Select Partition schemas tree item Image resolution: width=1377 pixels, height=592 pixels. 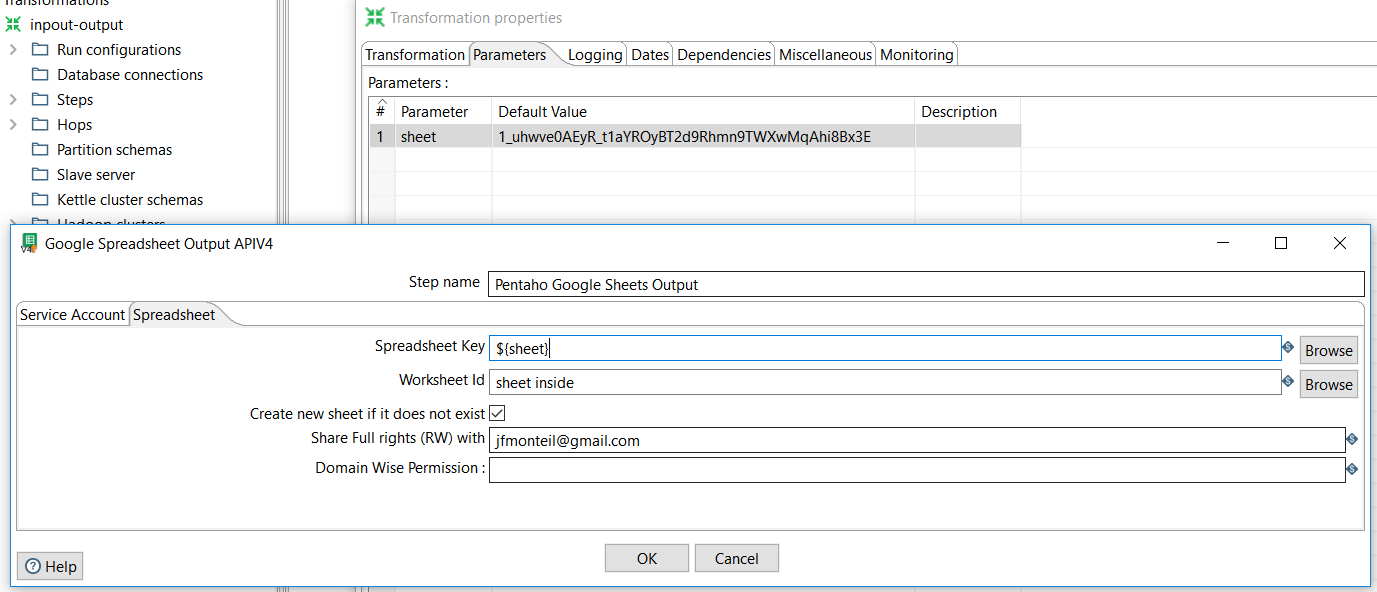pyautogui.click(x=115, y=149)
